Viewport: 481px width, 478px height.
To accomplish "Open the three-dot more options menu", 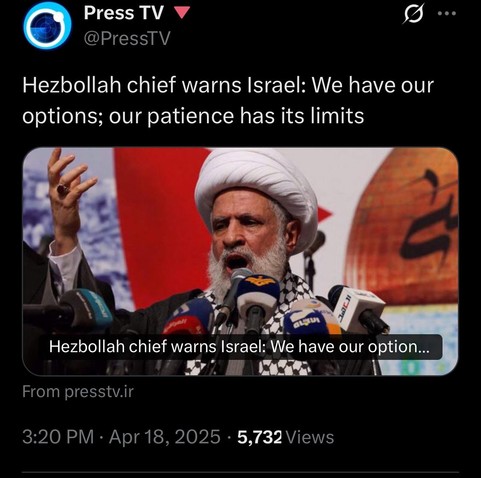I will click(447, 14).
